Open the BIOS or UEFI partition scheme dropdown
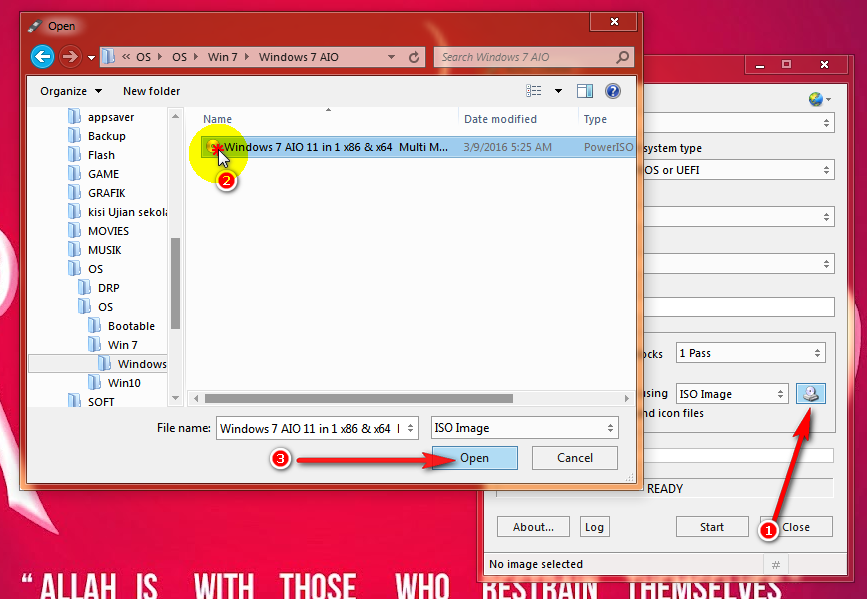This screenshot has height=599, width=867. coord(739,170)
